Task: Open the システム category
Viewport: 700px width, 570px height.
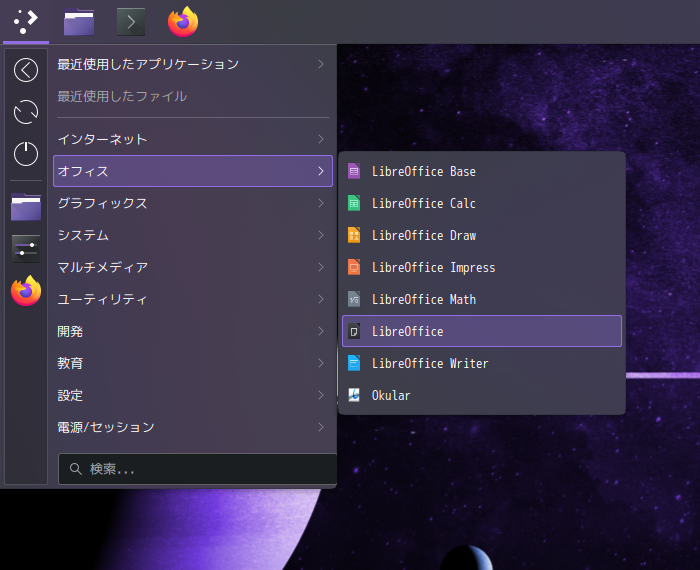Action: (x=193, y=235)
